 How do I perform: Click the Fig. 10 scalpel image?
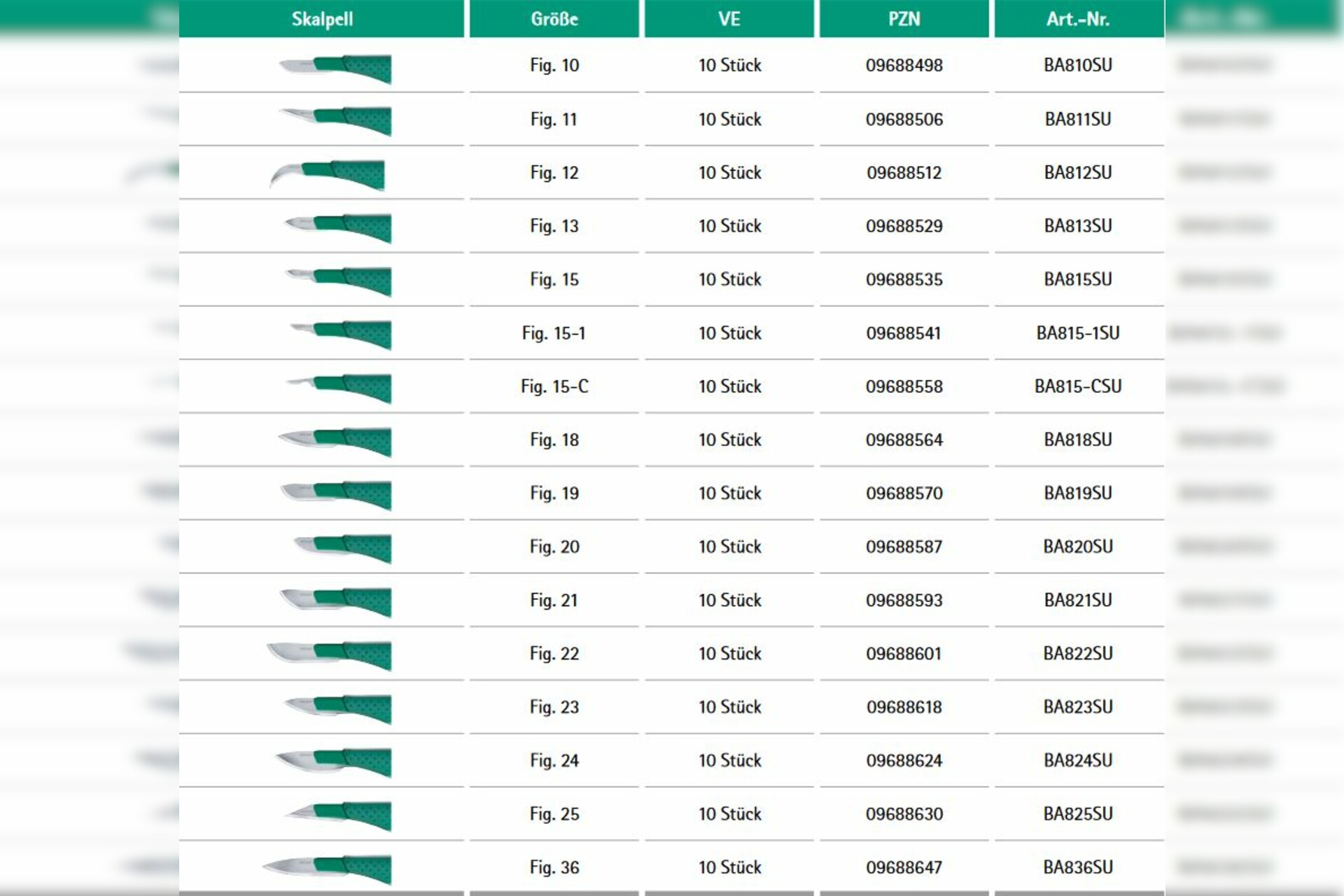pos(335,69)
